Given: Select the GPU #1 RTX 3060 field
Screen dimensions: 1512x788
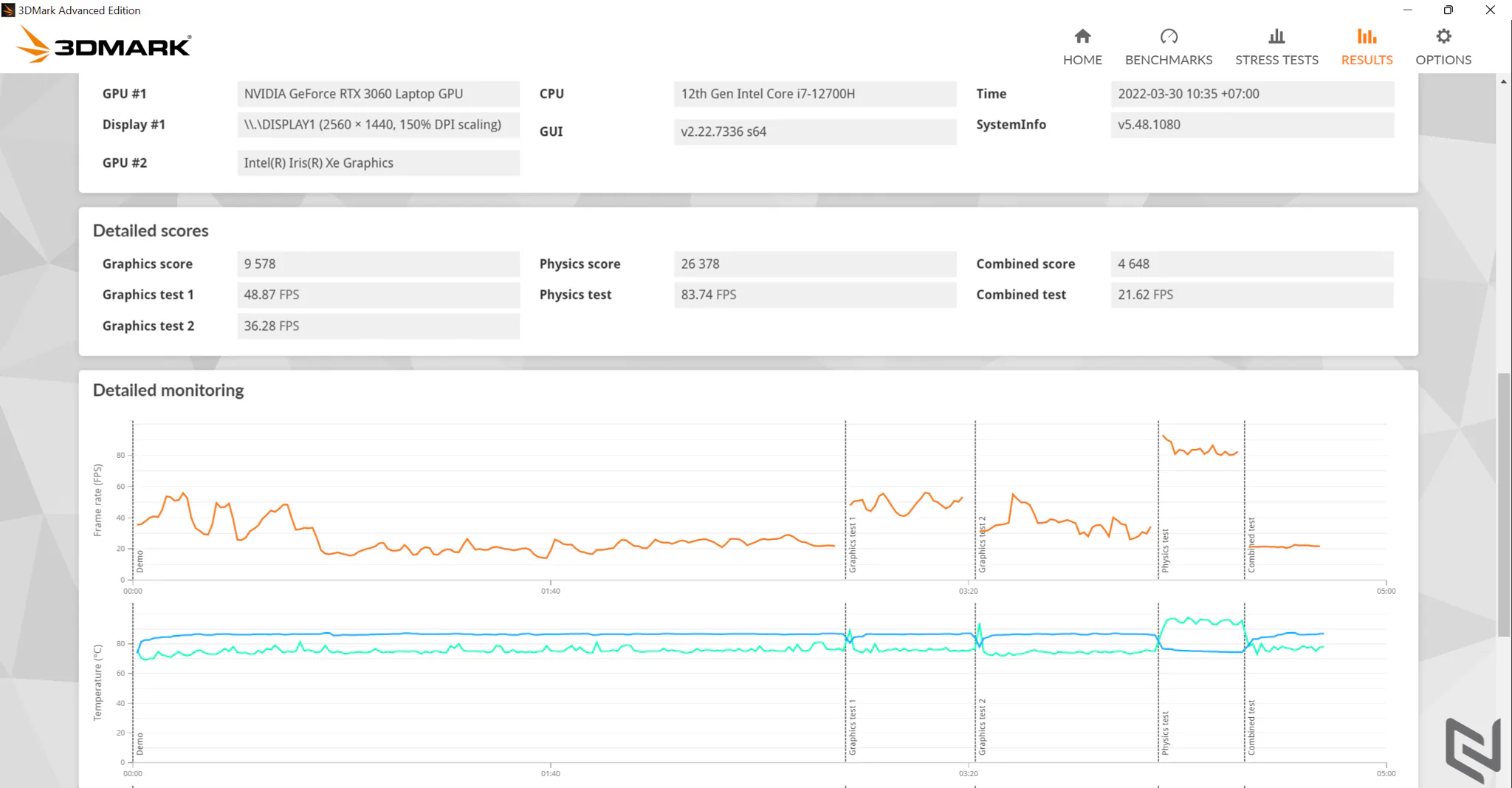Looking at the screenshot, I should (x=378, y=94).
